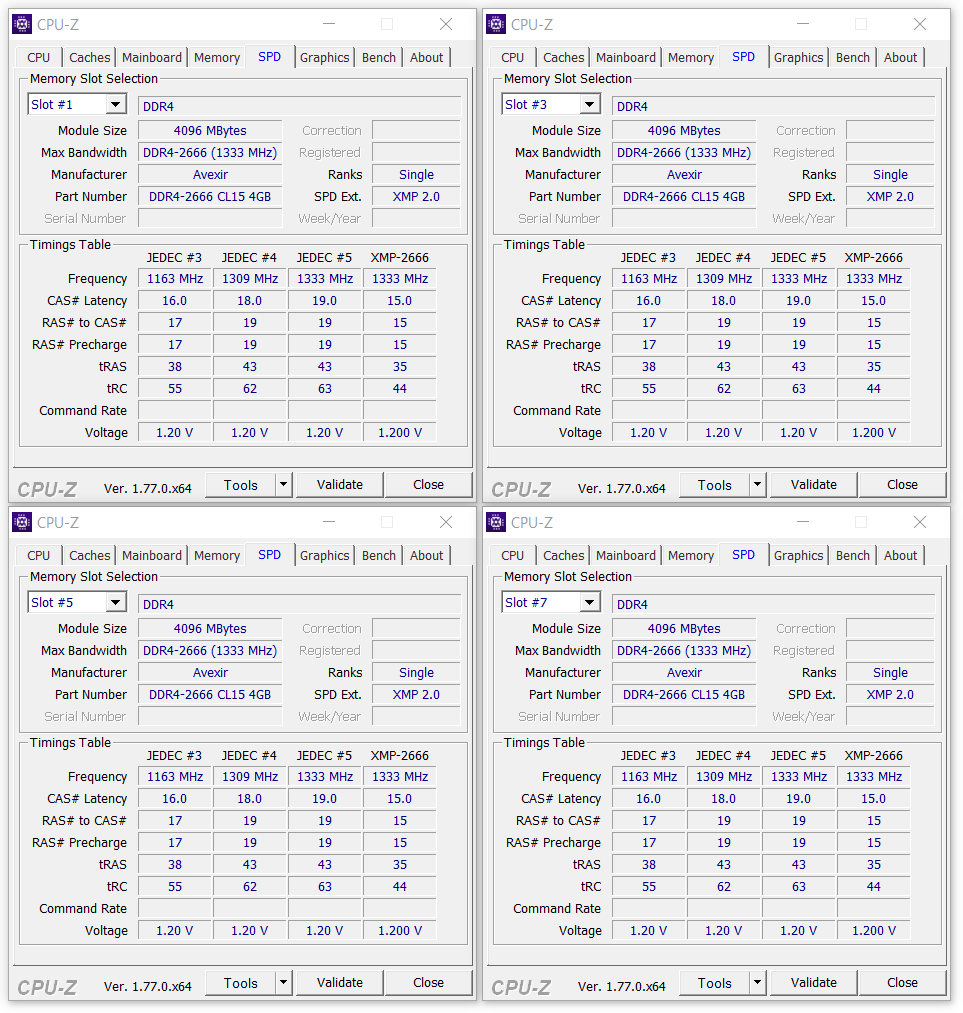Click Avexir manufacturer field in Slot #7 window
963x1013 pixels.
[x=684, y=673]
